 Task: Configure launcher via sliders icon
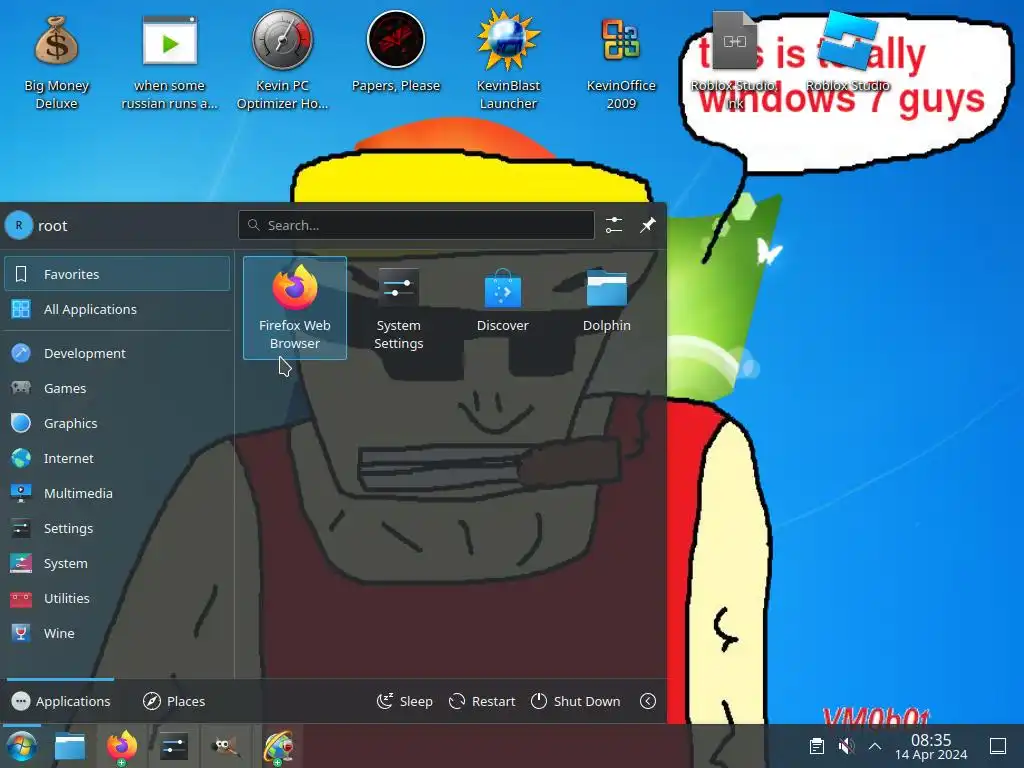click(x=614, y=225)
